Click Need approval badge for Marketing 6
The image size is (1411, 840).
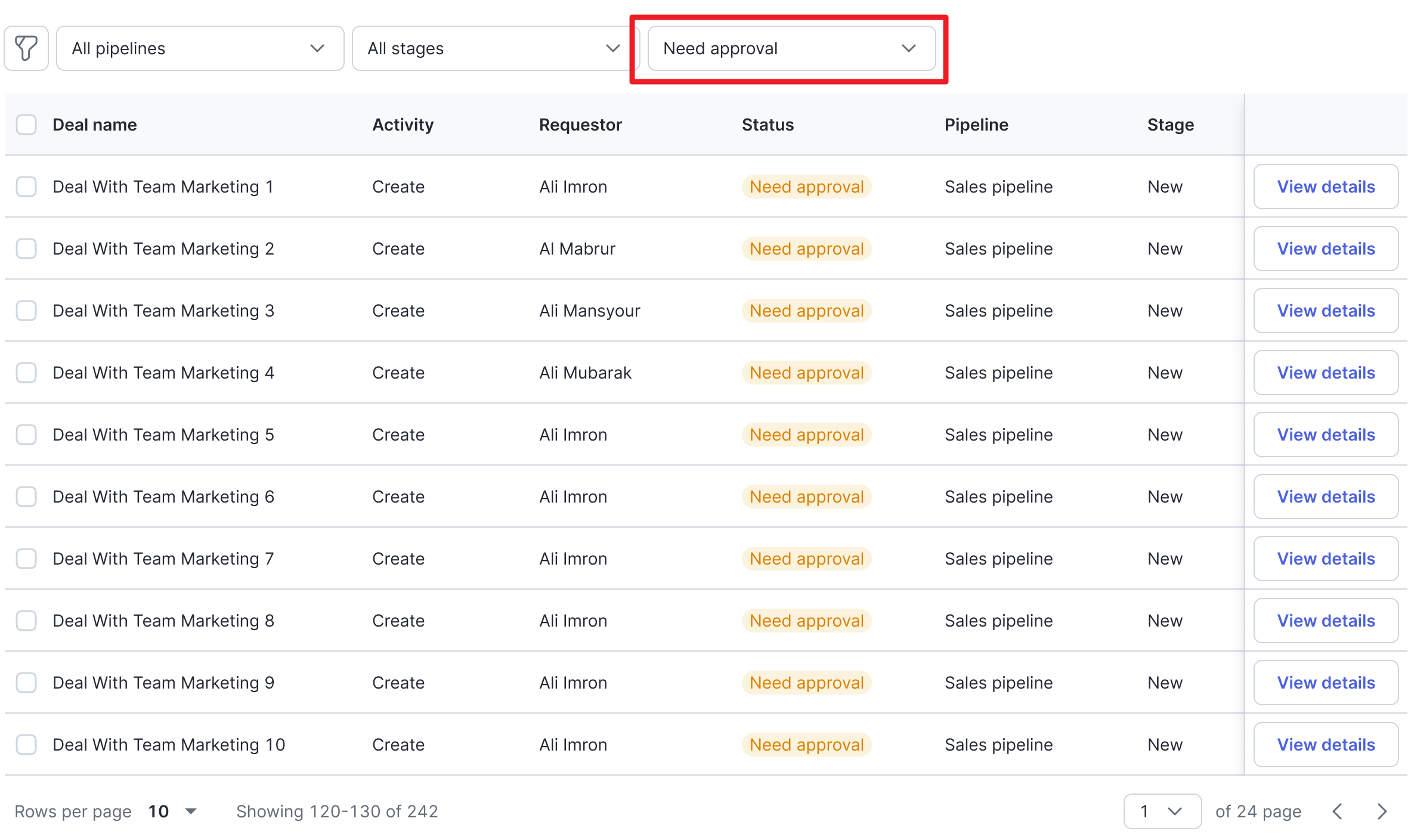(806, 497)
